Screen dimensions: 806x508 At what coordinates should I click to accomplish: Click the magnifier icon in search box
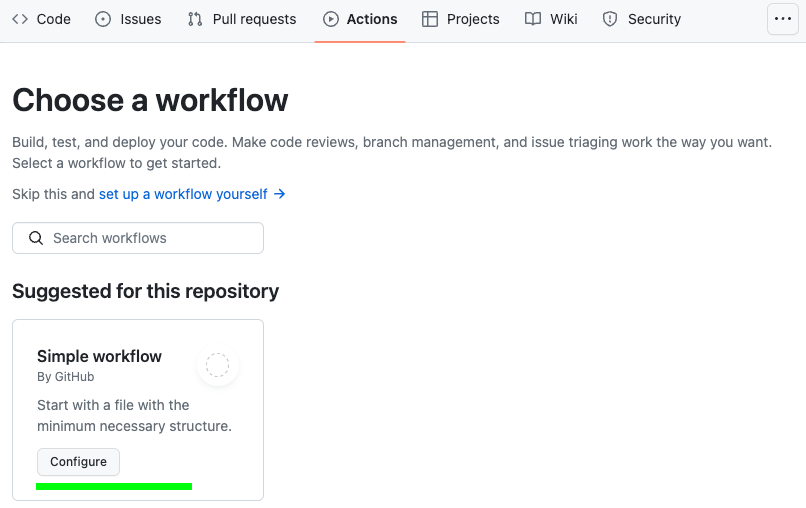[x=36, y=238]
